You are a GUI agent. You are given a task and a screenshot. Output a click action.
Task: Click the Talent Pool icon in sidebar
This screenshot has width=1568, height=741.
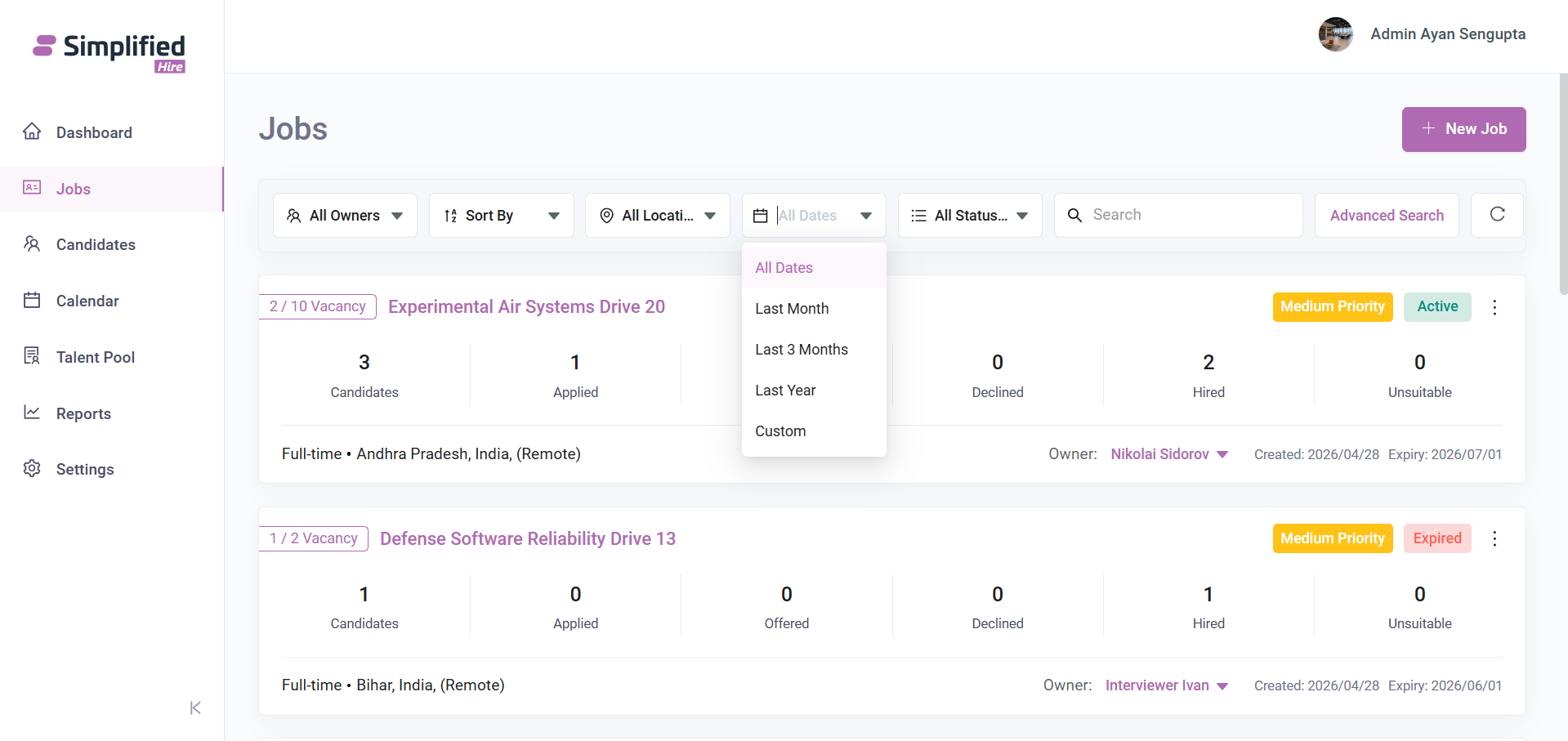point(32,356)
